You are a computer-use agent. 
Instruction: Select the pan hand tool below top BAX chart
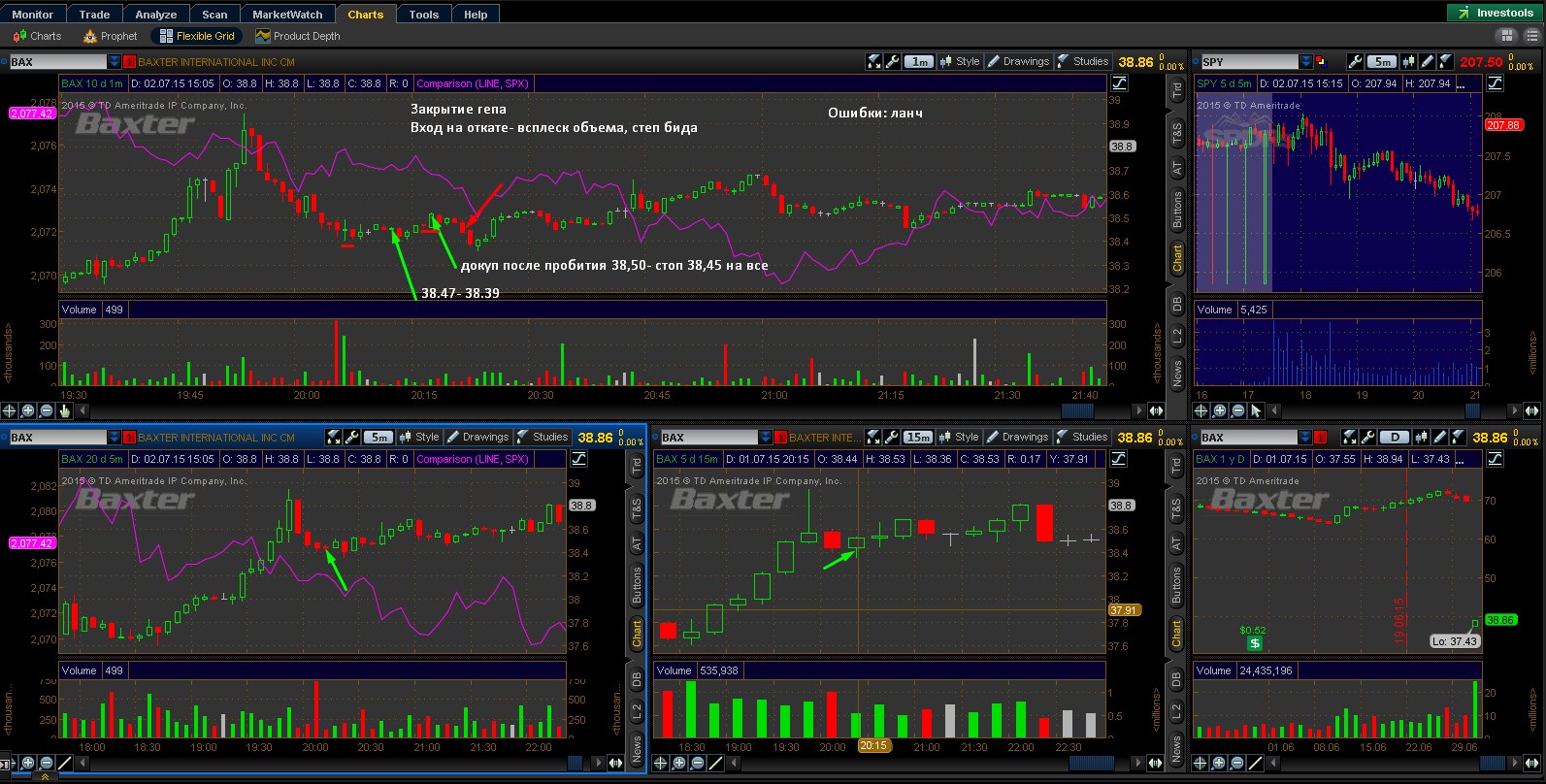[65, 410]
